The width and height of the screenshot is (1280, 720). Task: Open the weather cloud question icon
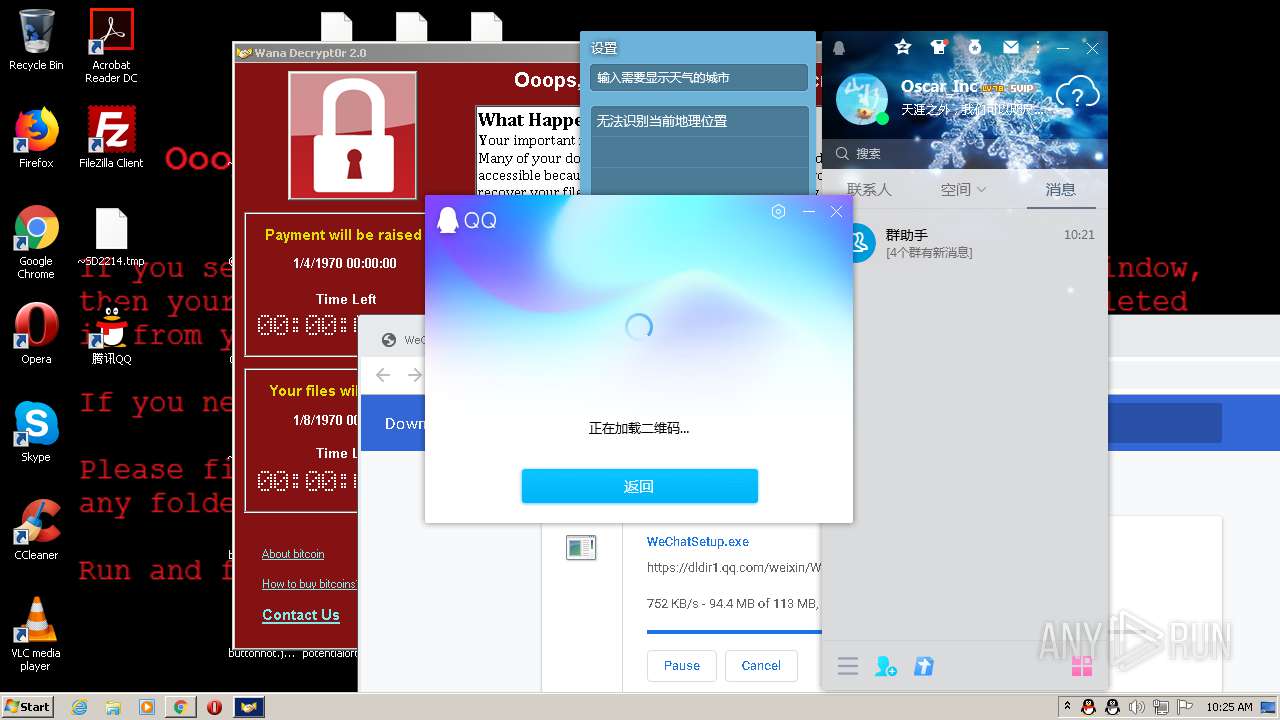(x=1077, y=95)
